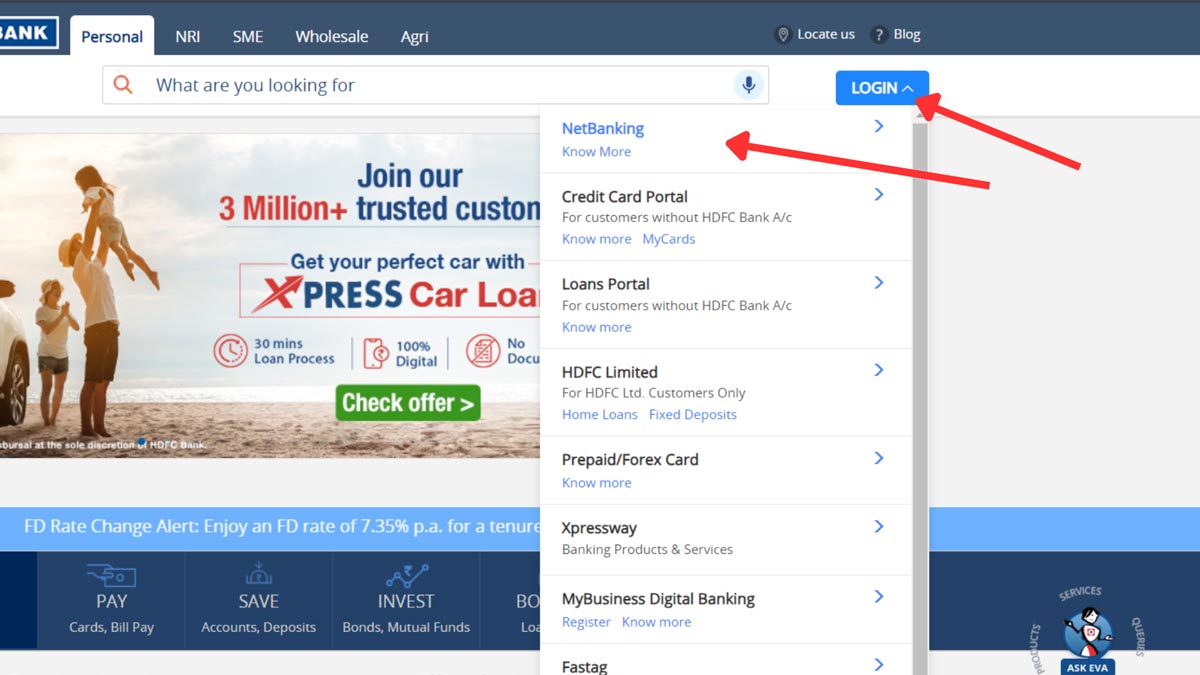Screen dimensions: 1200x675
Task: Click the green Check offer button
Action: 407,403
